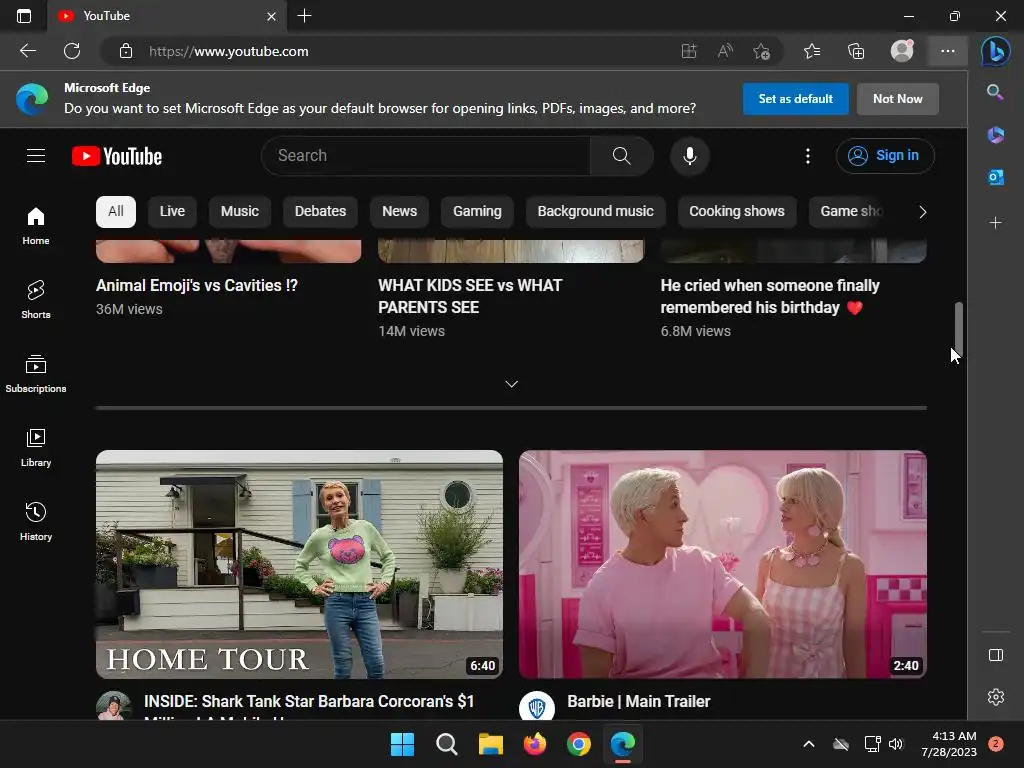Select the Gaming filter chip
Image resolution: width=1024 pixels, height=768 pixels.
point(477,212)
